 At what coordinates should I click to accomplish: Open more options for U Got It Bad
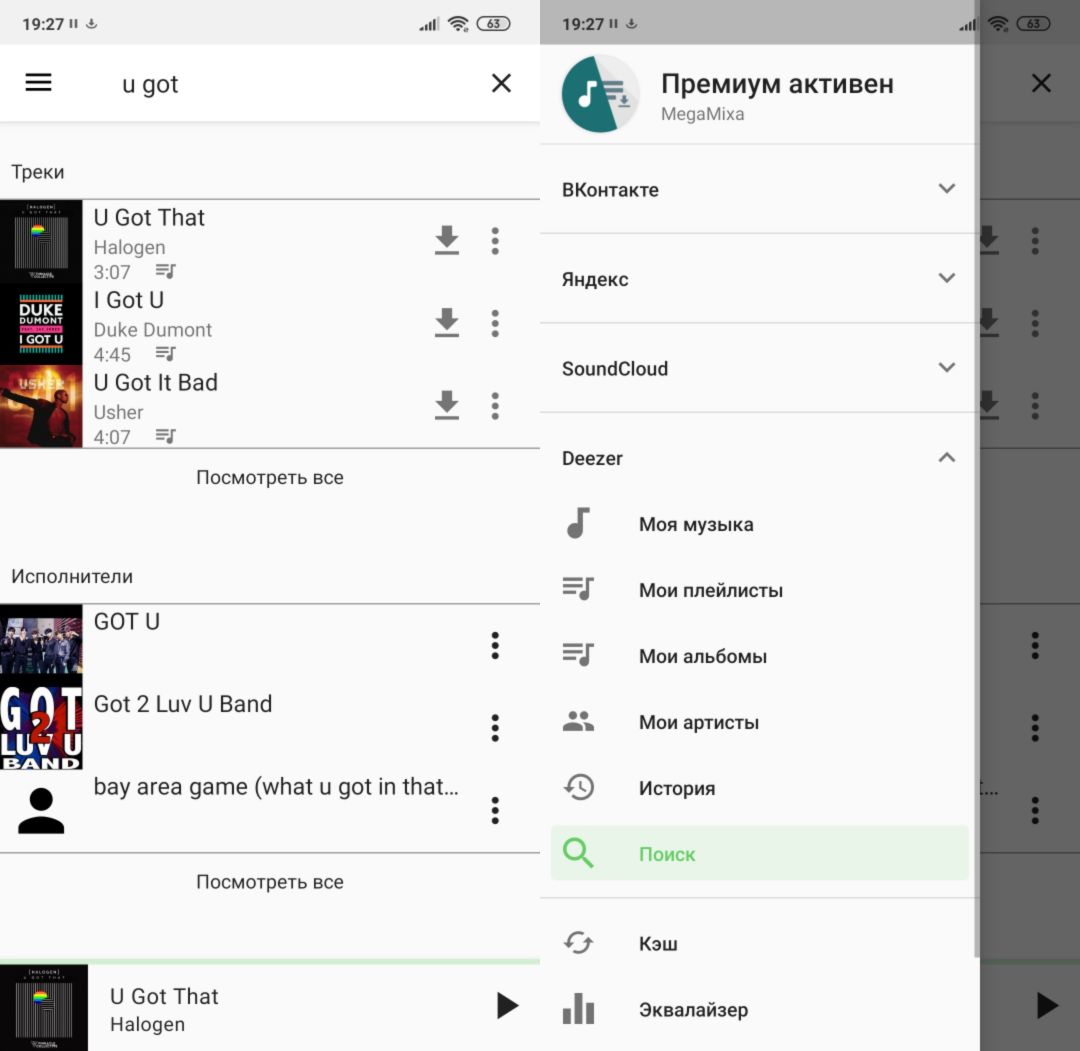(x=495, y=406)
